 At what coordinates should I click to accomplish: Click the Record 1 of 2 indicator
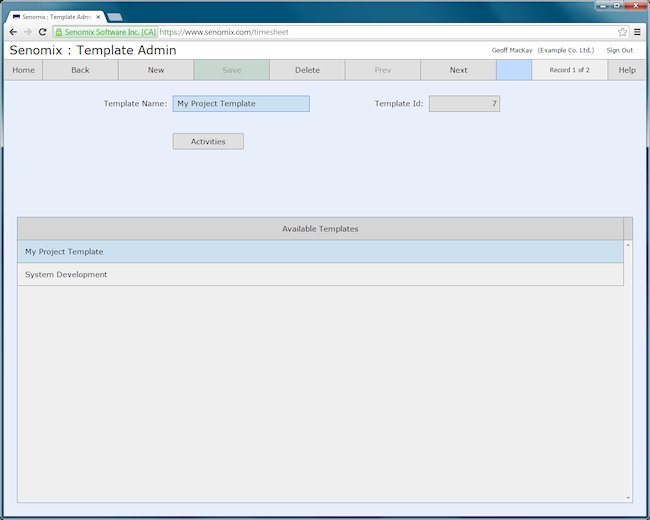(x=570, y=70)
